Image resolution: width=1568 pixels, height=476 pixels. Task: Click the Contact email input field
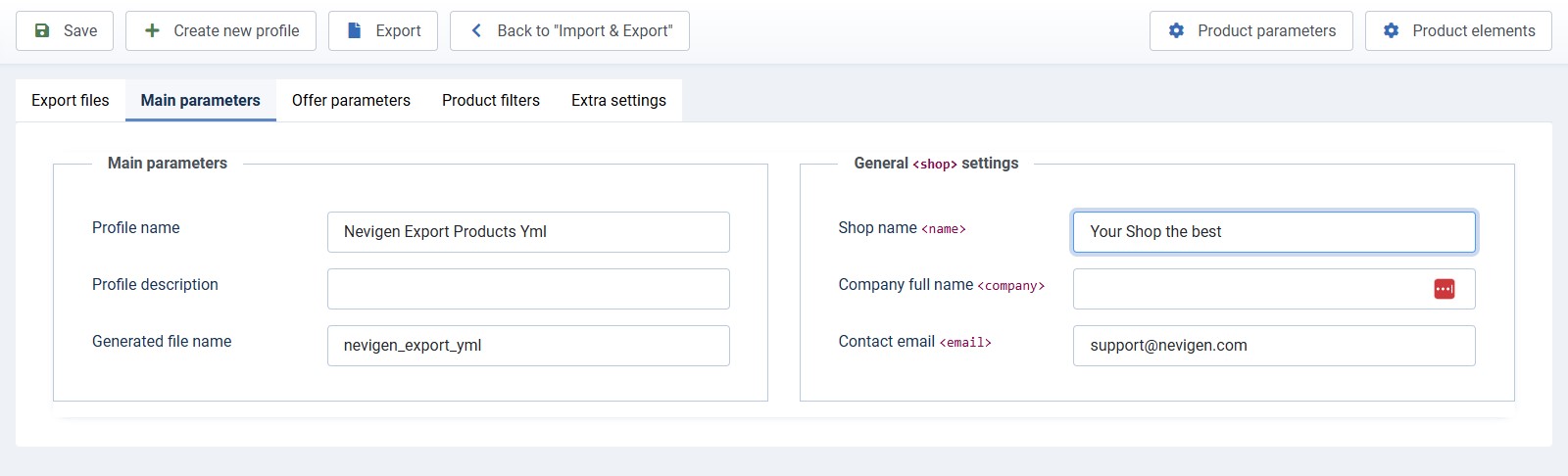1274,346
